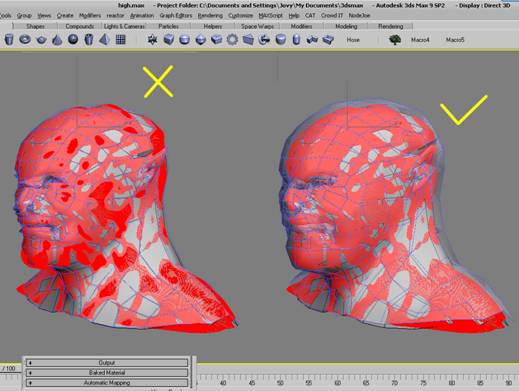Open the Modifiers menu

point(90,16)
